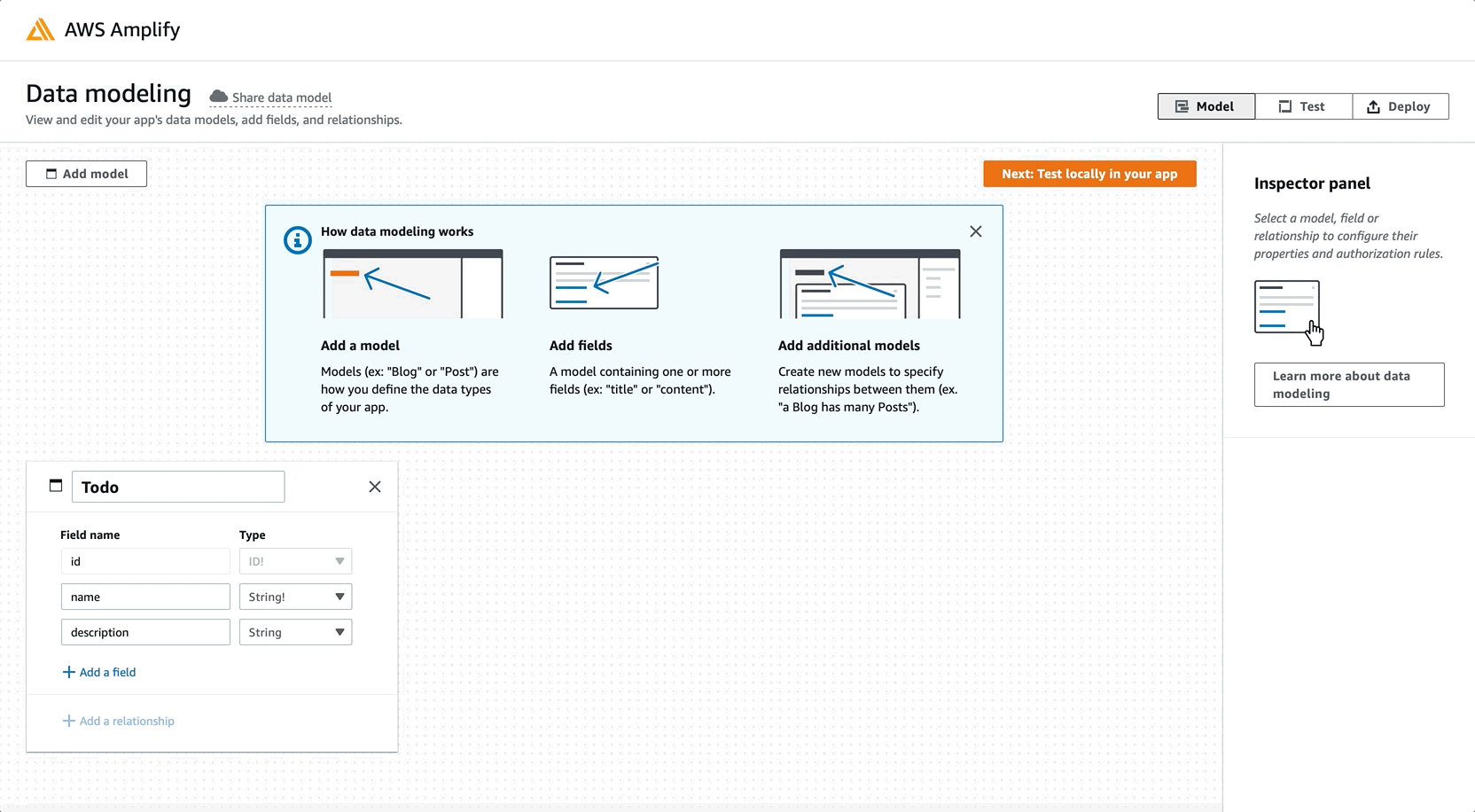Click the Add model button

[x=86, y=174]
